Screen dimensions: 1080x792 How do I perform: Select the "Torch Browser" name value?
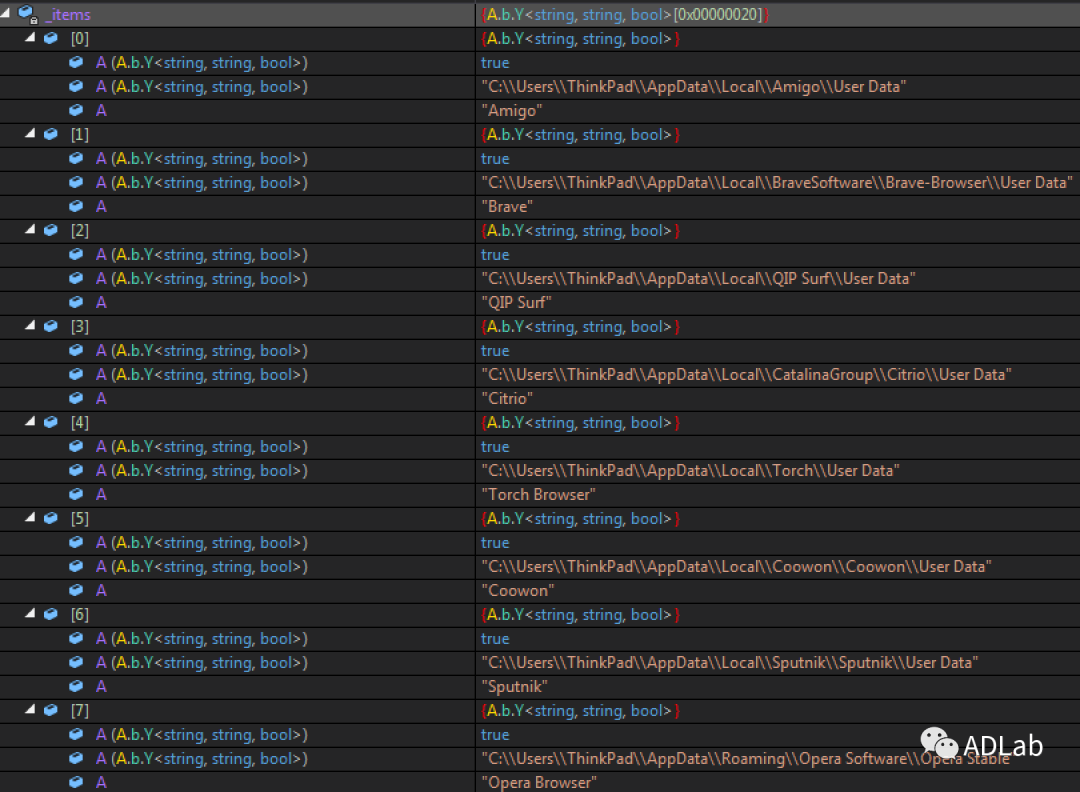538,494
